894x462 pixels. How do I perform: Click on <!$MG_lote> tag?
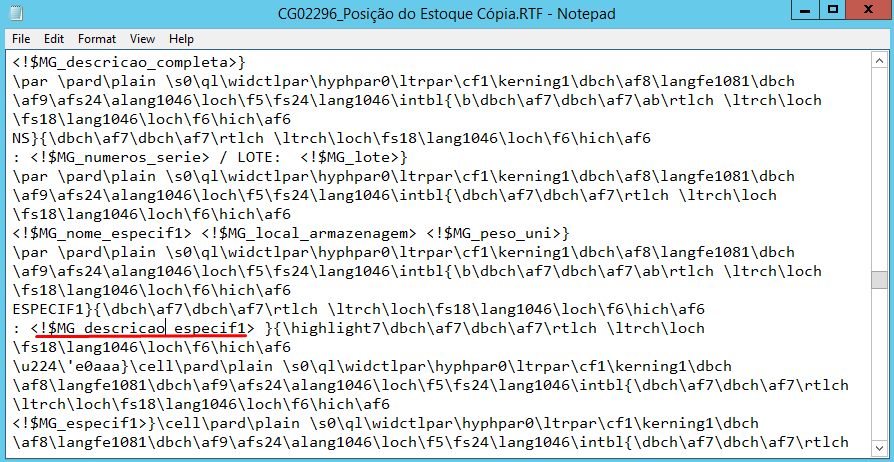(350, 157)
